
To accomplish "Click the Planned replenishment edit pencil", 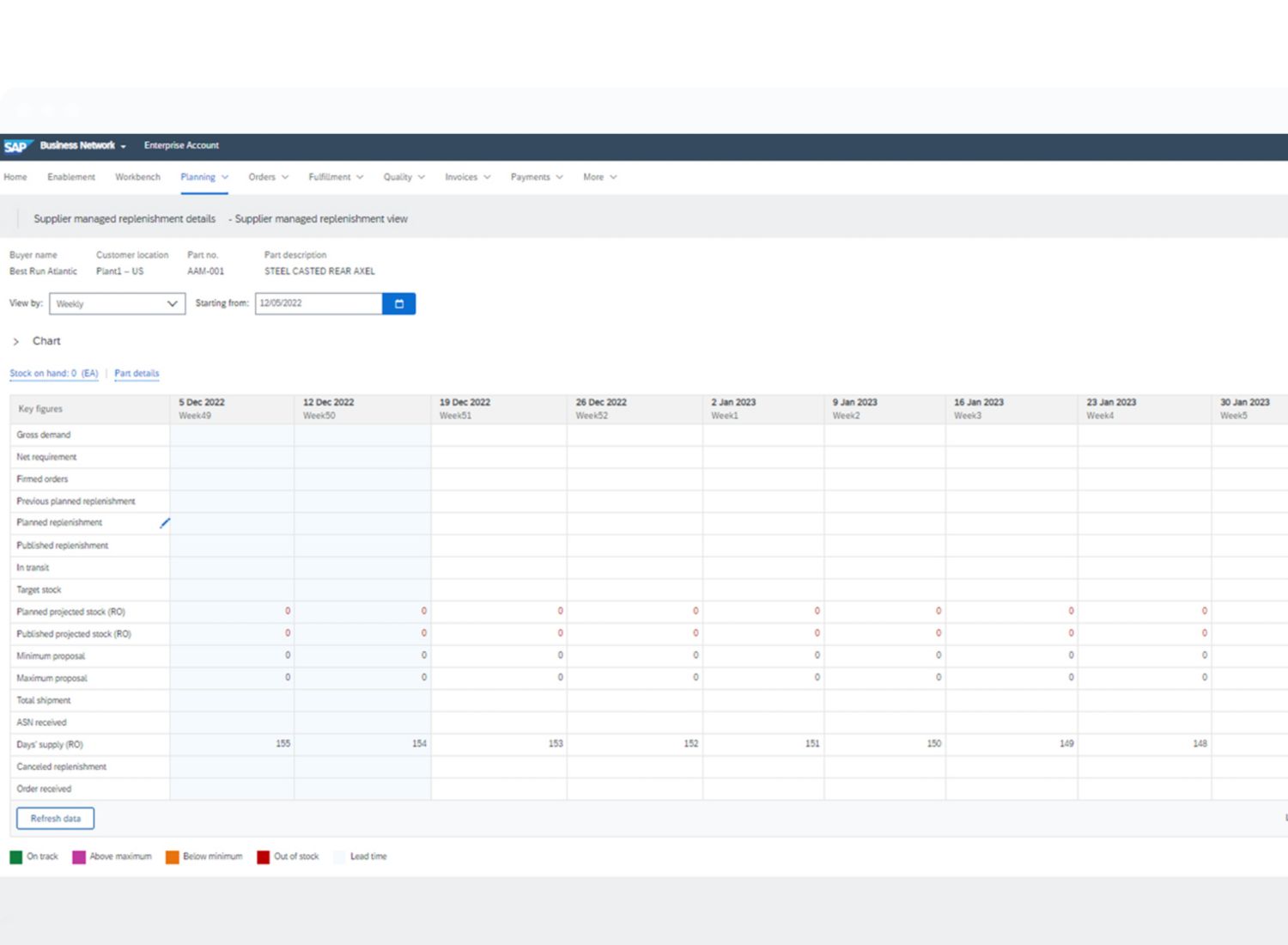I will [x=165, y=522].
